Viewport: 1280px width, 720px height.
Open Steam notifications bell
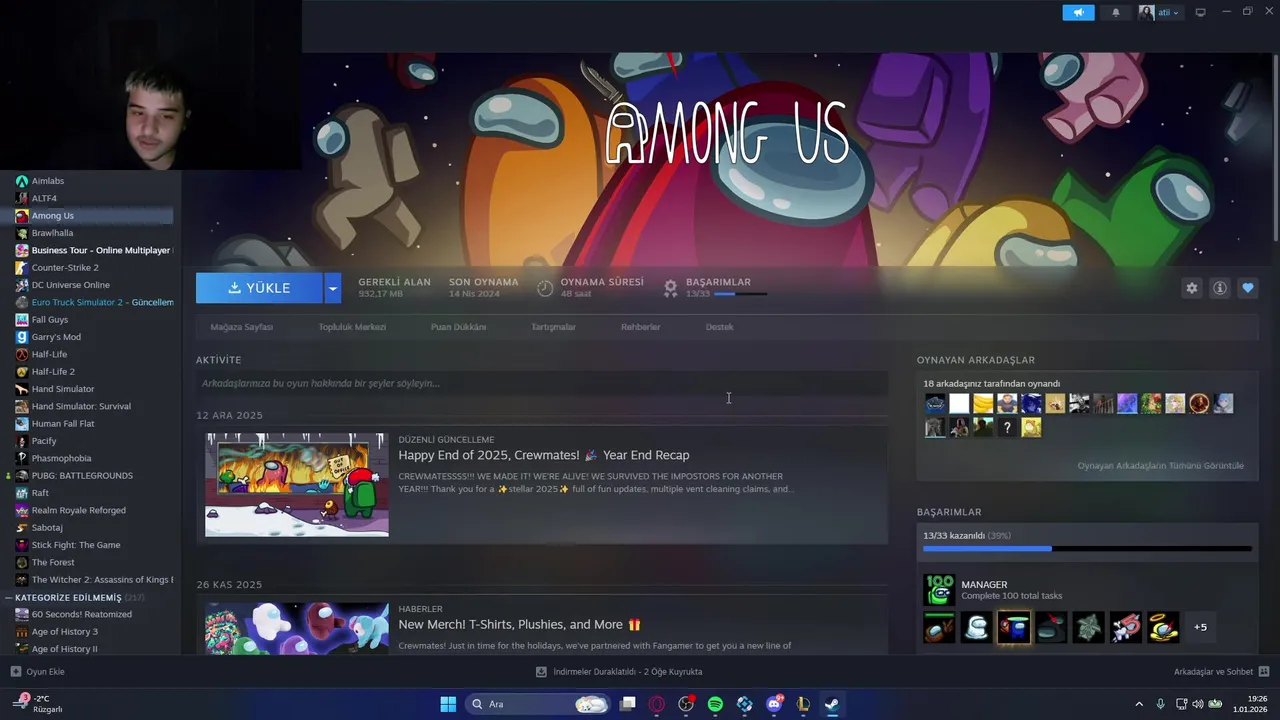(1116, 12)
